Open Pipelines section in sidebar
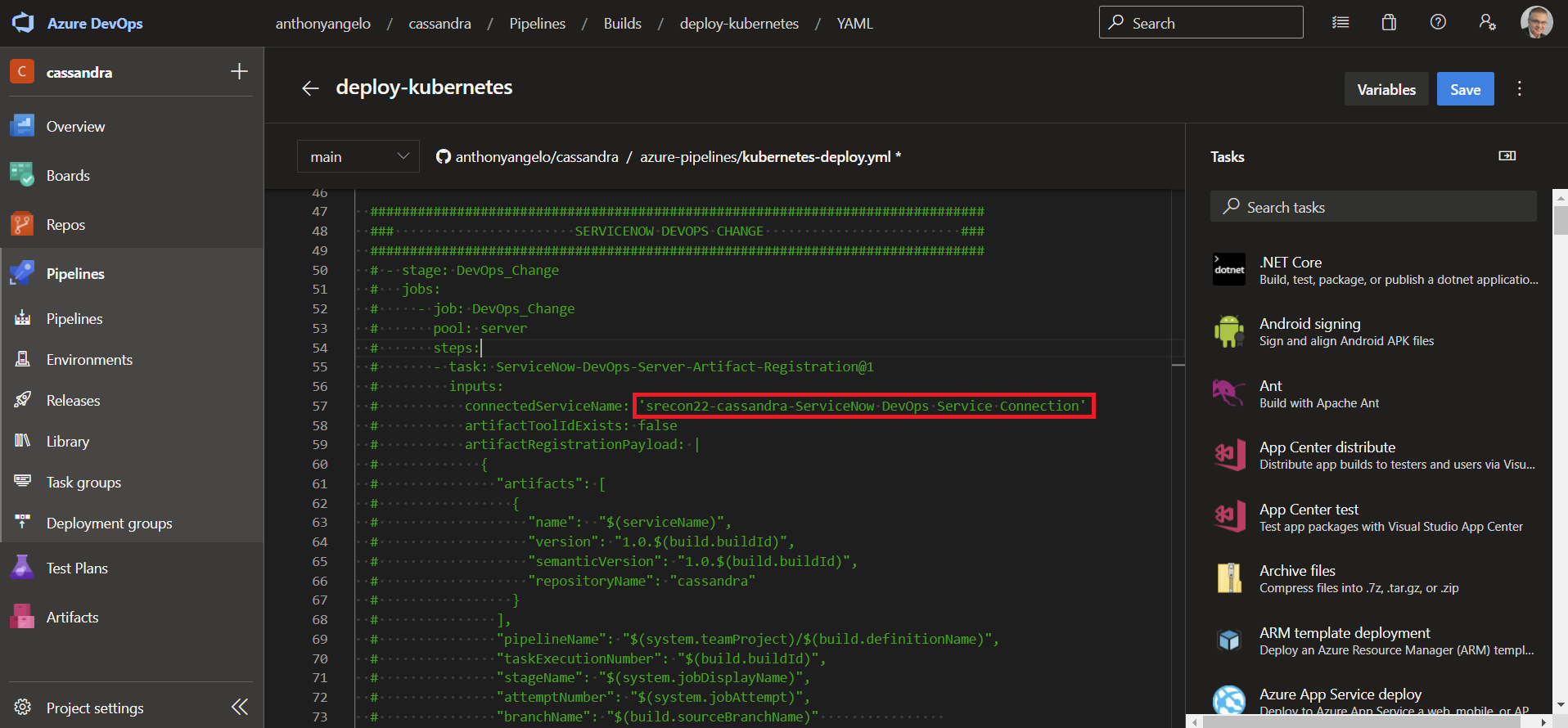This screenshot has height=728, width=1568. (132, 273)
